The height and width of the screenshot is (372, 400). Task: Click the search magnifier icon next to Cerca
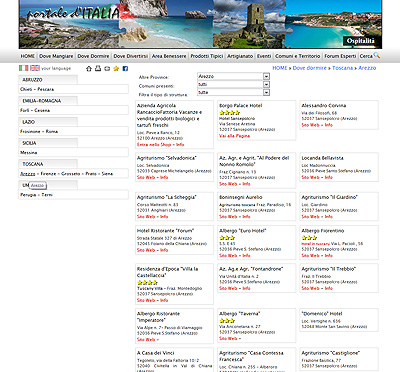point(377,55)
